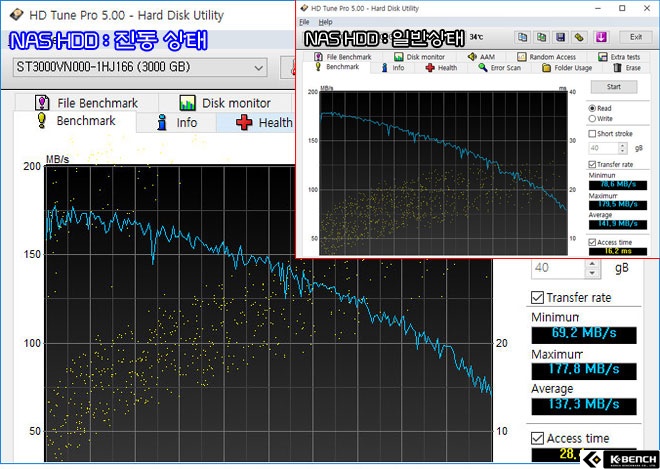660x469 pixels.
Task: Click the 69.2 MB/s minimum value
Action: (584, 335)
